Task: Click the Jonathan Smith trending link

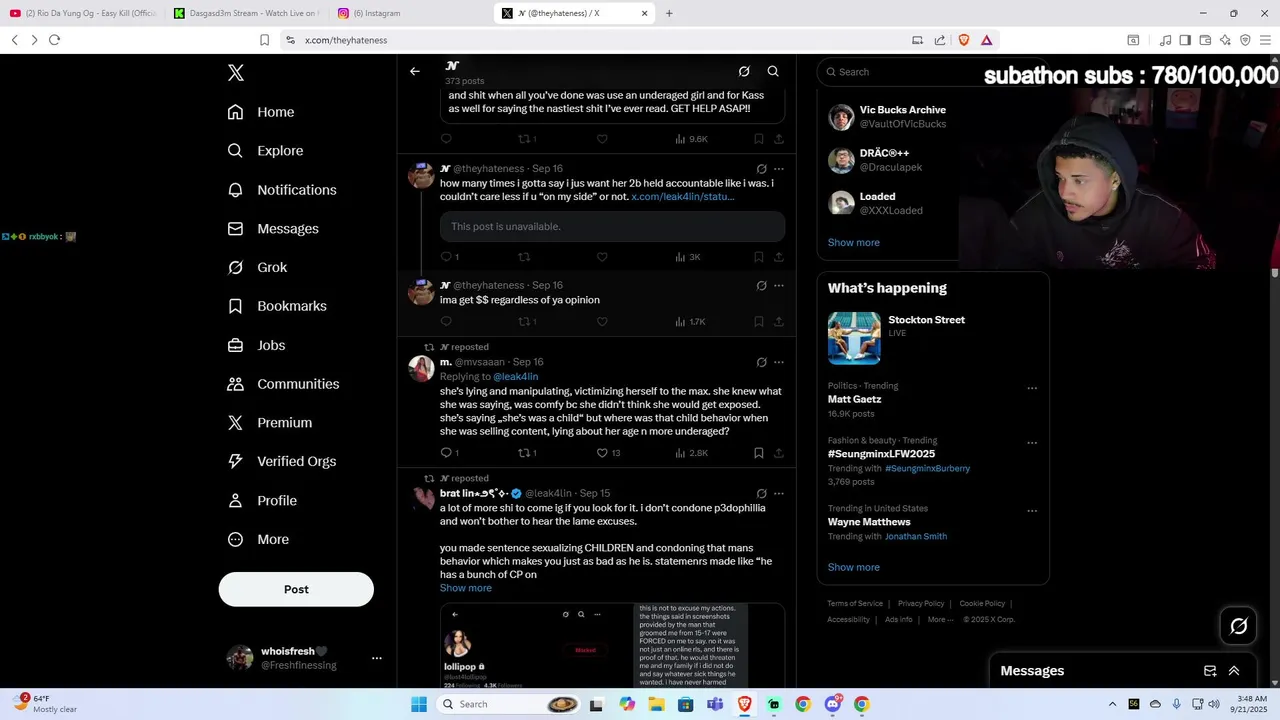Action: (915, 536)
